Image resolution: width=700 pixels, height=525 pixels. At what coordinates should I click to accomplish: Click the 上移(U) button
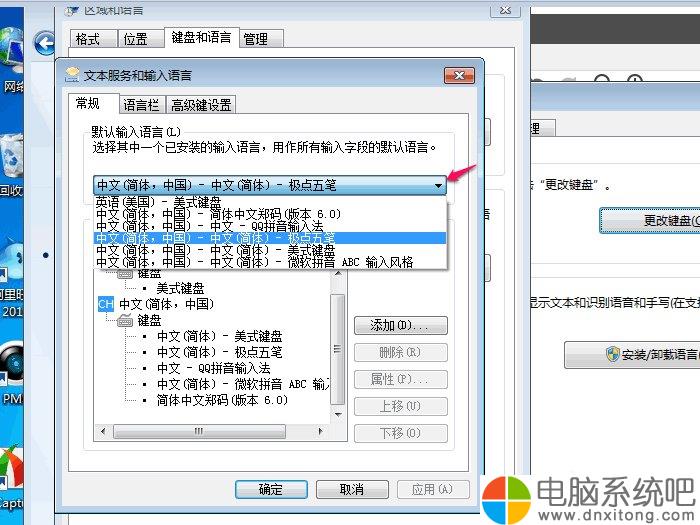400,406
